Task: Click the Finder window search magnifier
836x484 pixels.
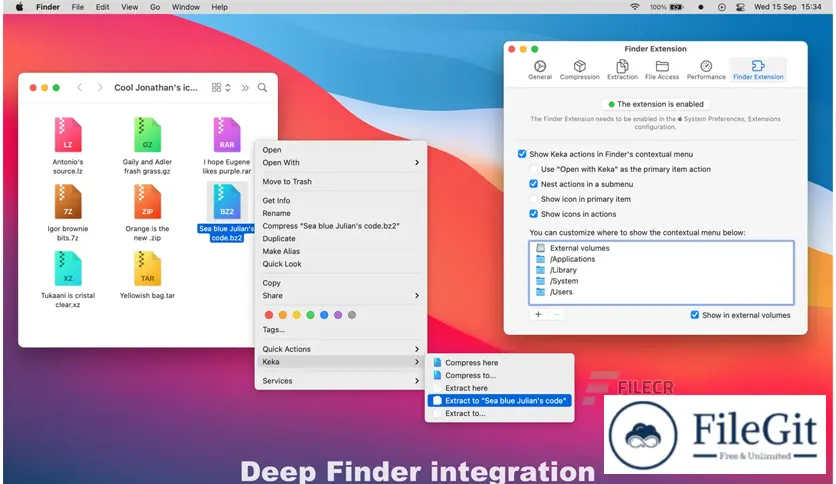Action: point(262,87)
